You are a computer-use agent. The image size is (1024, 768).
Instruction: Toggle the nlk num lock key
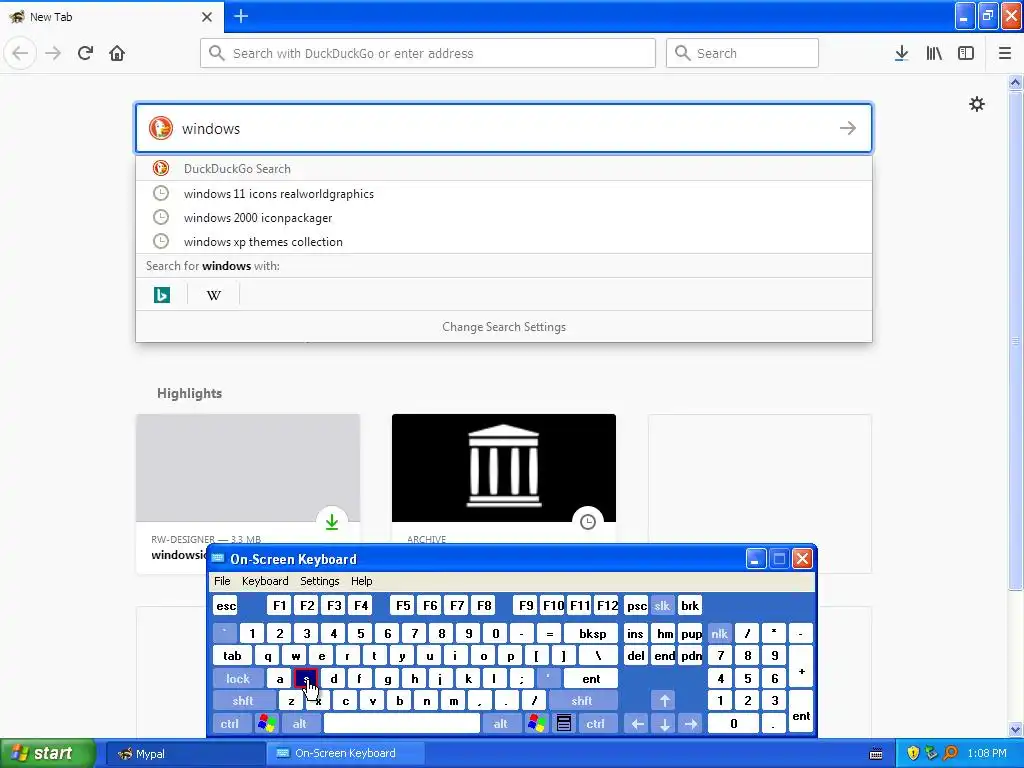coord(719,633)
